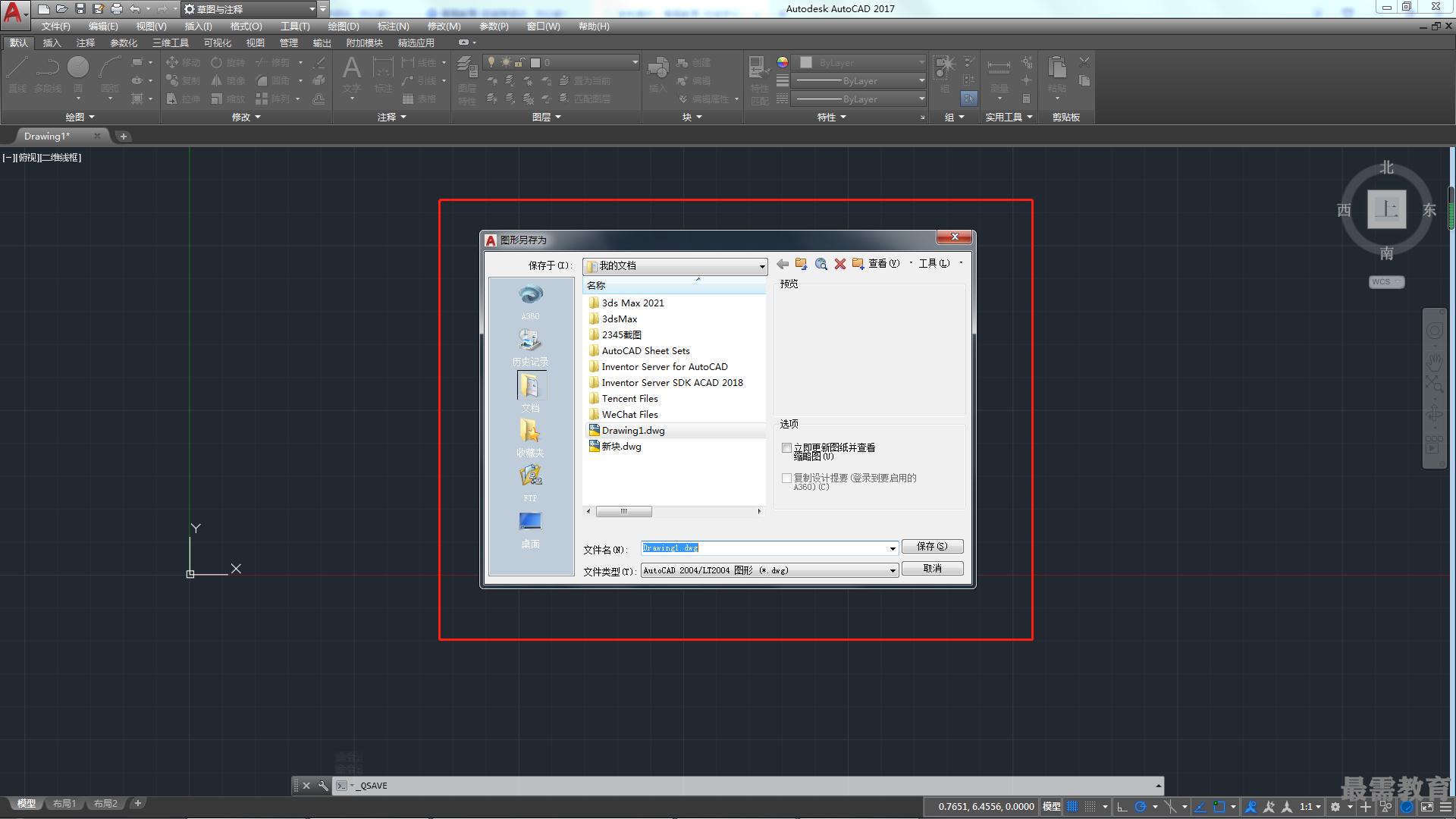Check copy design feed (复制设计提要) checkbox
1456x819 pixels.
[786, 479]
